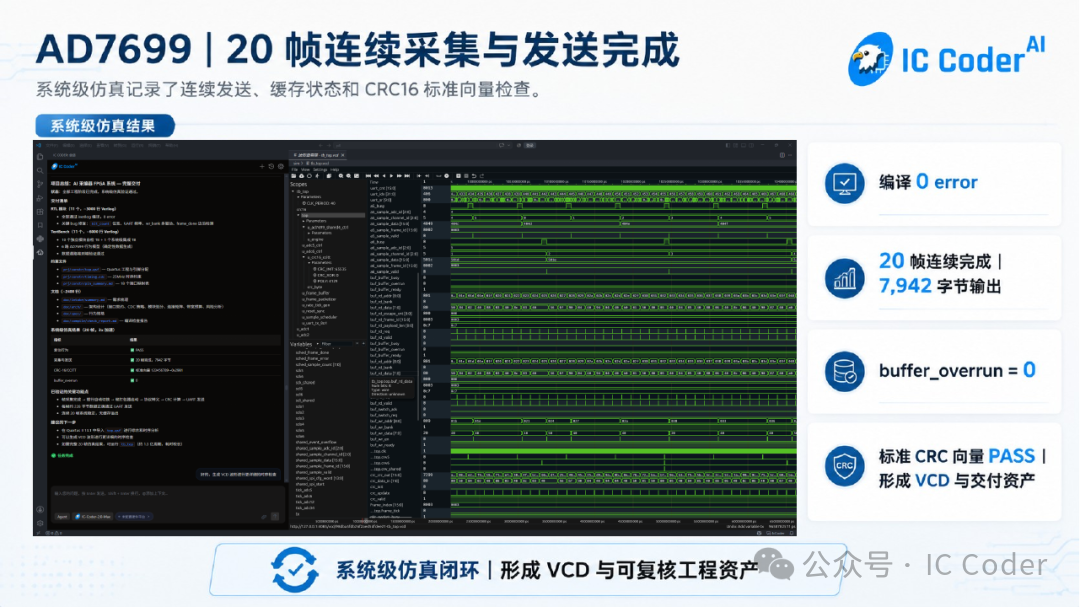Add shared_spi_start from the Variables list
Image resolution: width=1080 pixels, height=607 pixels.
[310, 484]
